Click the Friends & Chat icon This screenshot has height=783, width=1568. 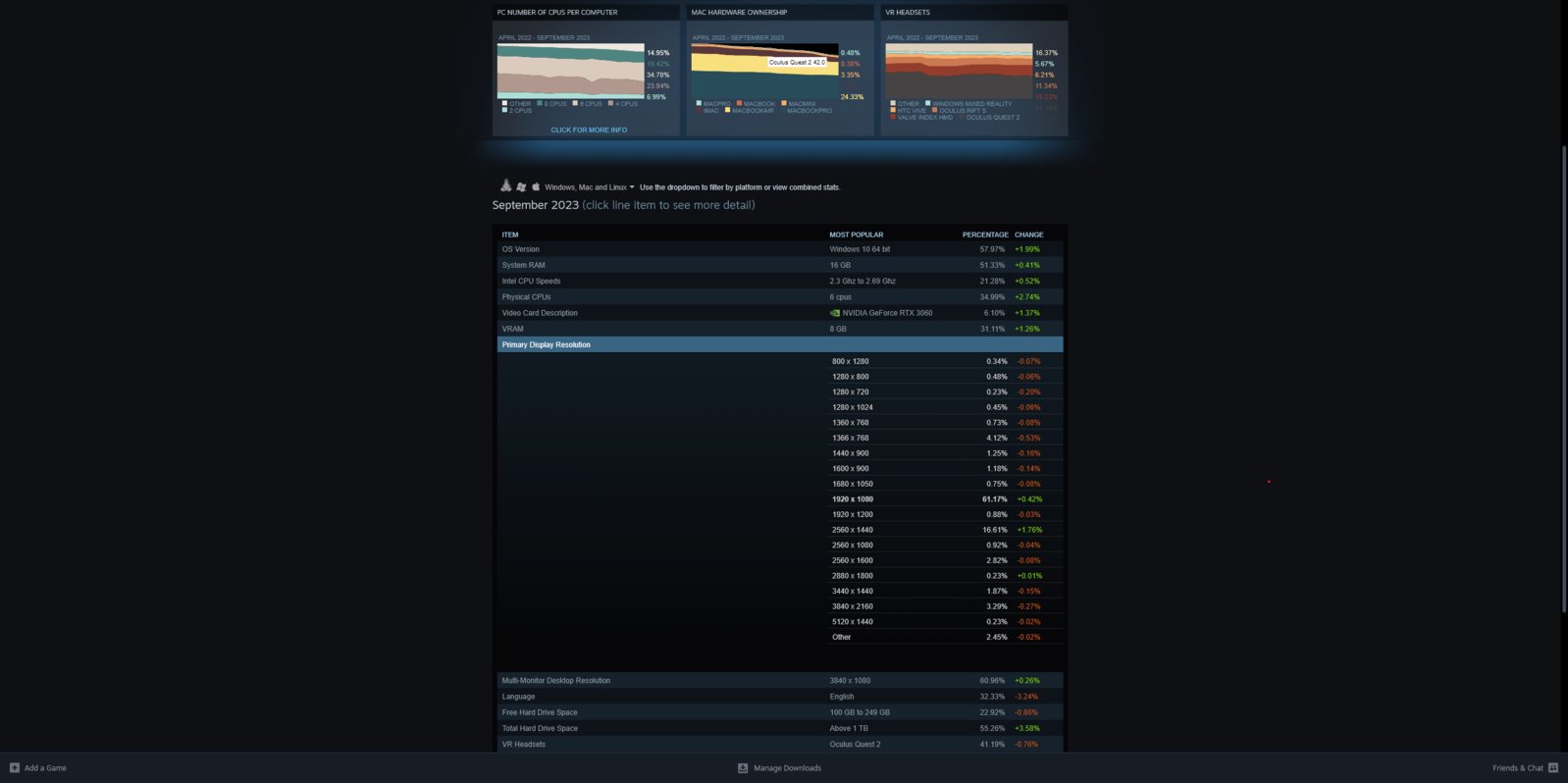pyautogui.click(x=1552, y=767)
